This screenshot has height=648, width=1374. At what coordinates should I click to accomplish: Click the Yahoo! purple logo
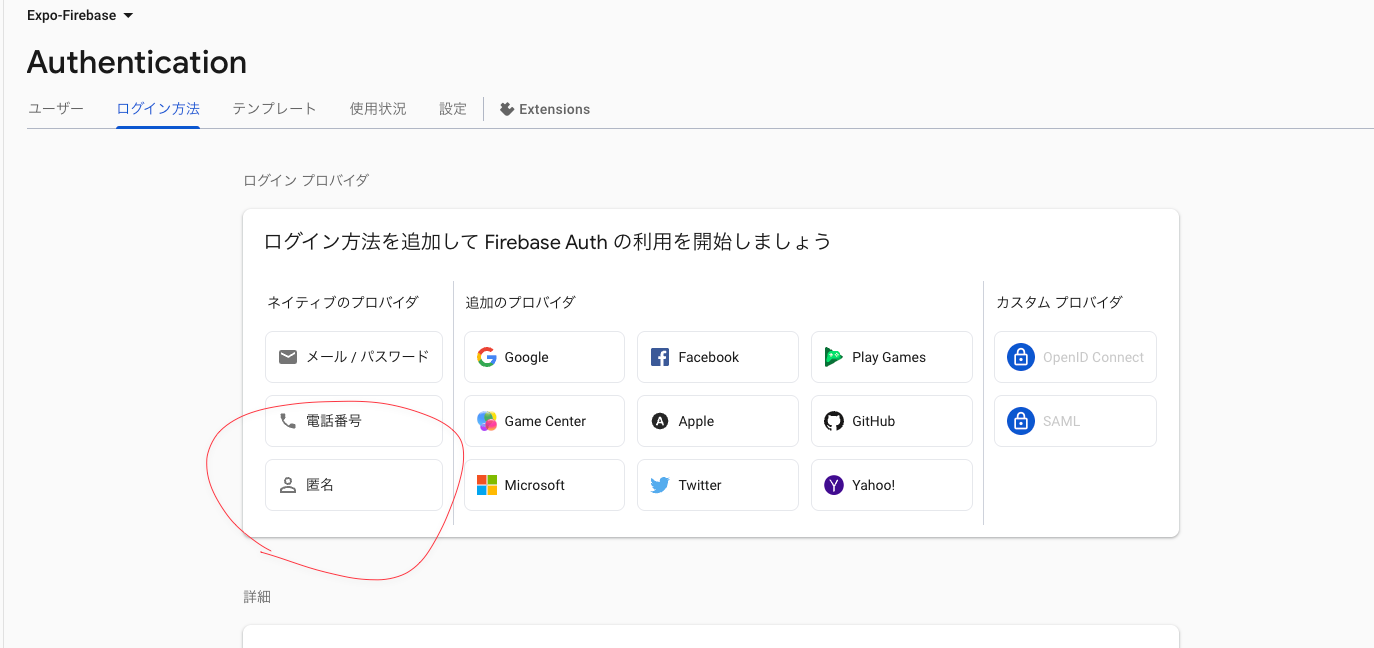(834, 485)
